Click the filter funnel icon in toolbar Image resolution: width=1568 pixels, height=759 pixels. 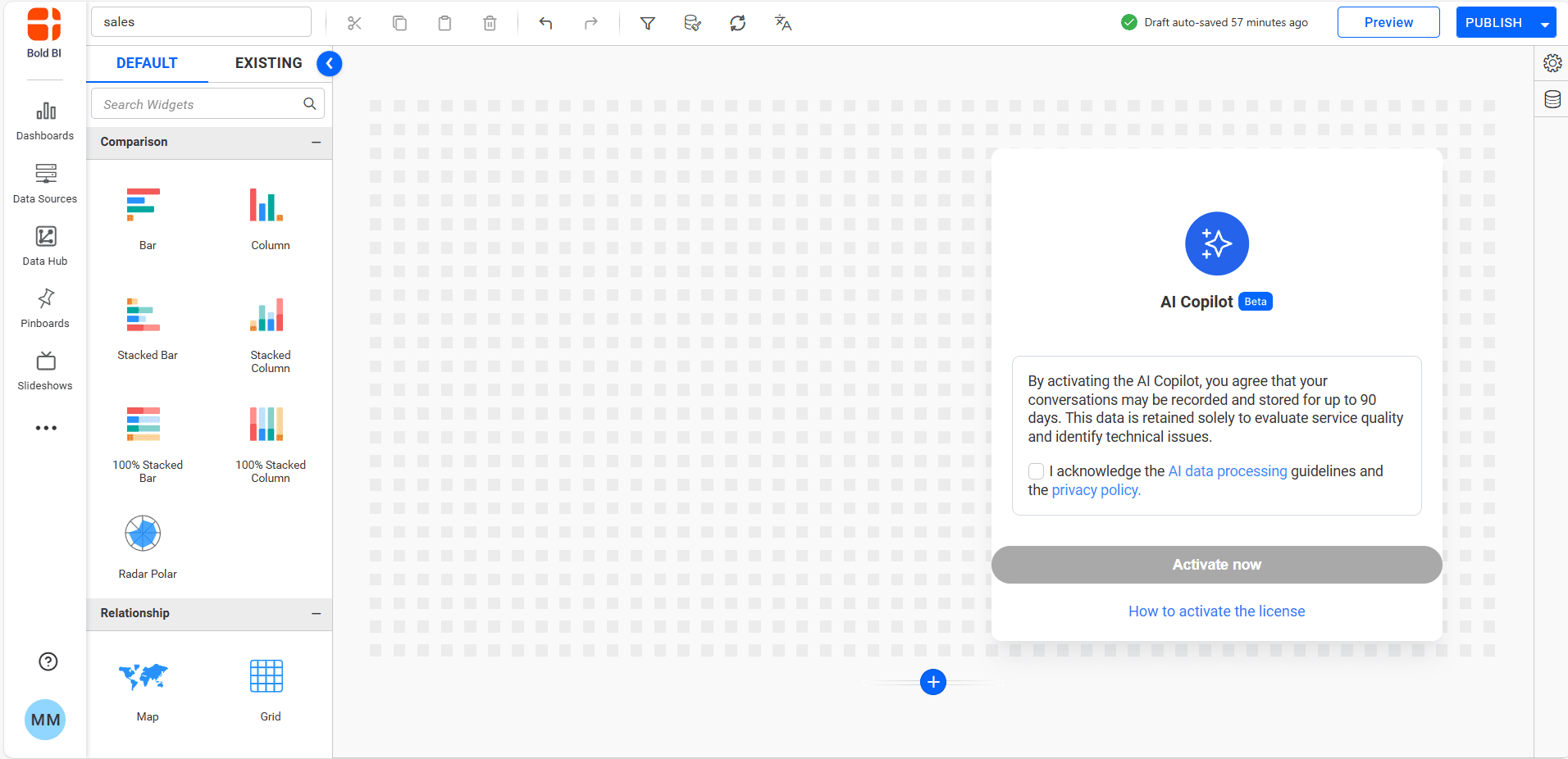pyautogui.click(x=647, y=23)
